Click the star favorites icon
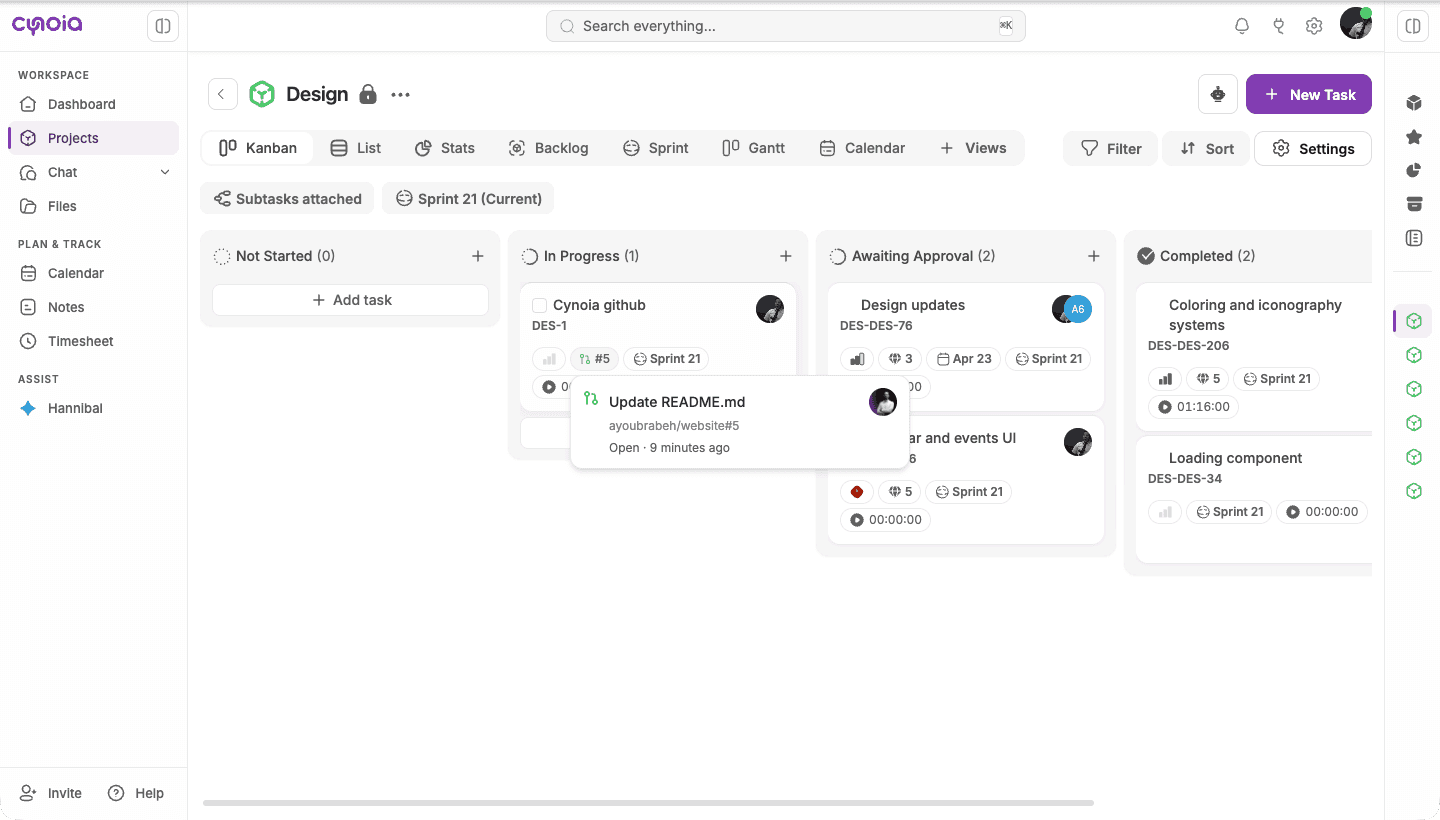Viewport: 1440px width, 820px height. (x=1414, y=136)
